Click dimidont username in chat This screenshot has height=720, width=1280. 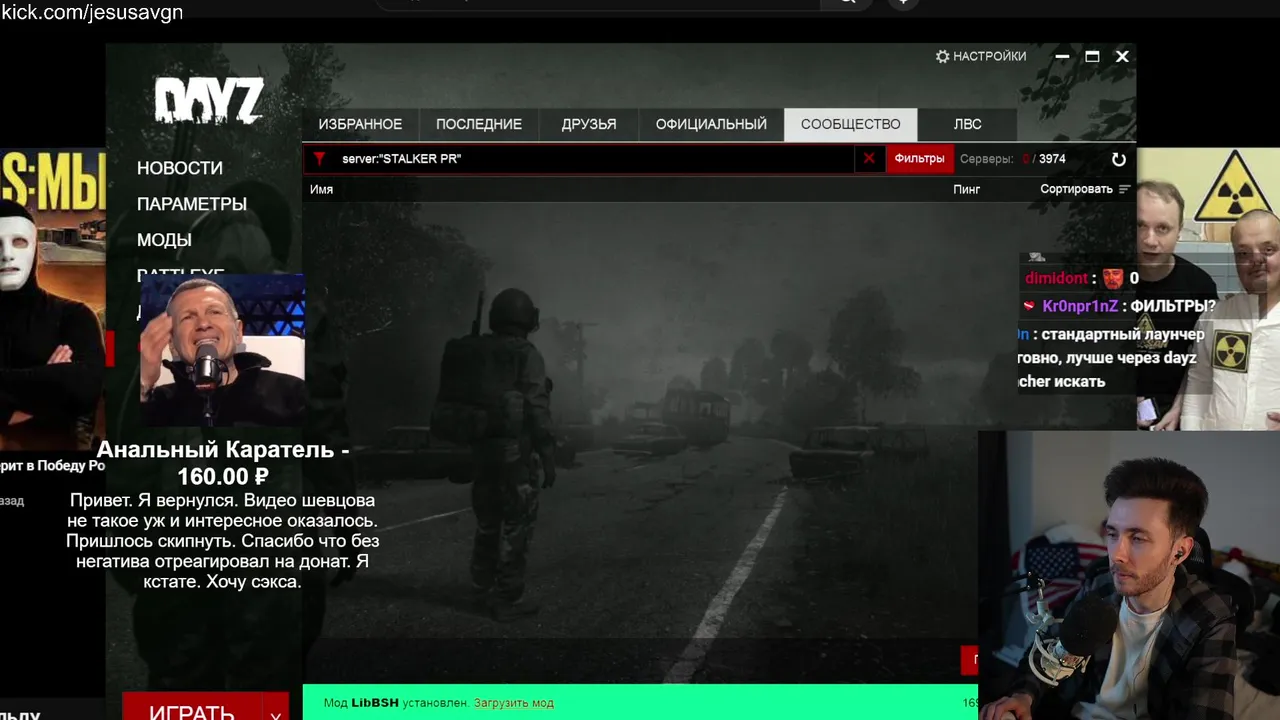pos(1056,278)
